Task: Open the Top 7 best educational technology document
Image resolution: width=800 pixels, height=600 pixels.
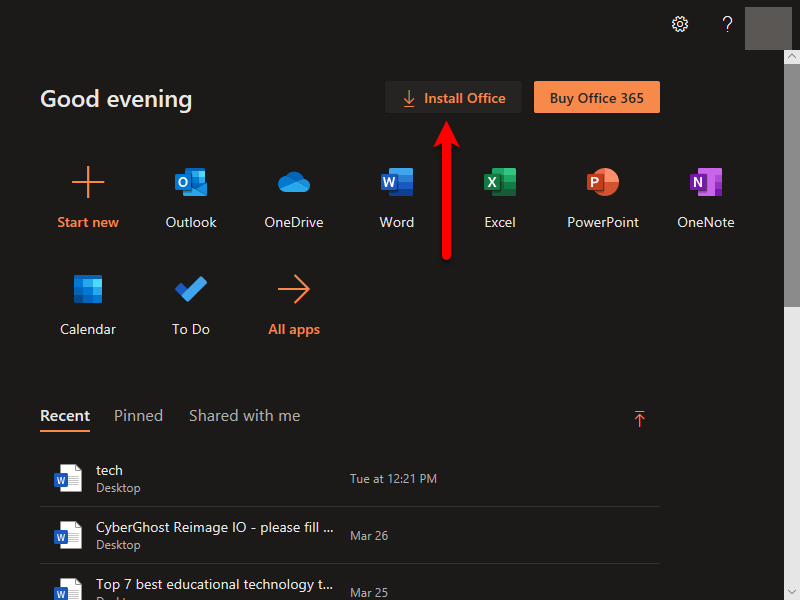Action: [x=214, y=584]
